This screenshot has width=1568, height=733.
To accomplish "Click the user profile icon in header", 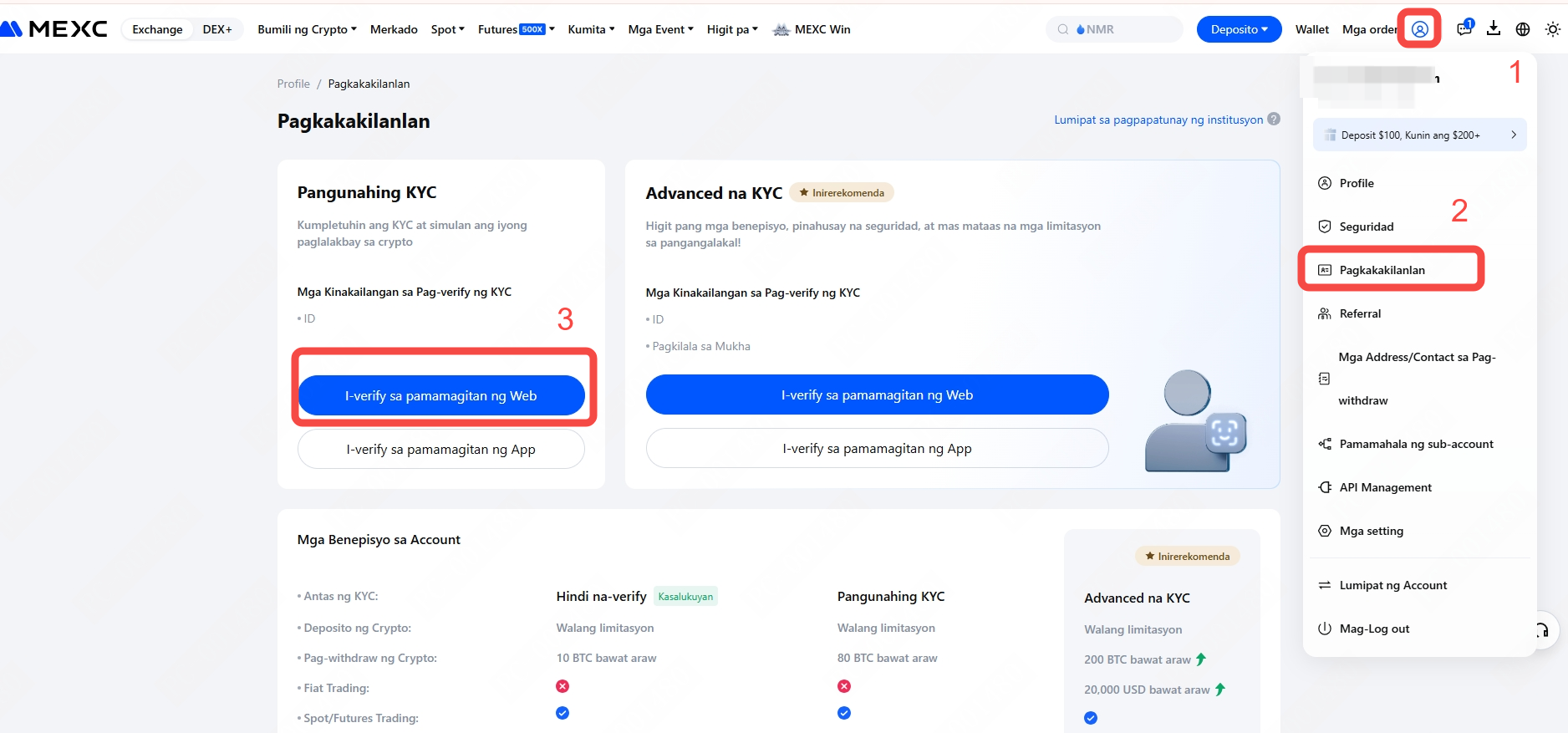I will point(1419,29).
